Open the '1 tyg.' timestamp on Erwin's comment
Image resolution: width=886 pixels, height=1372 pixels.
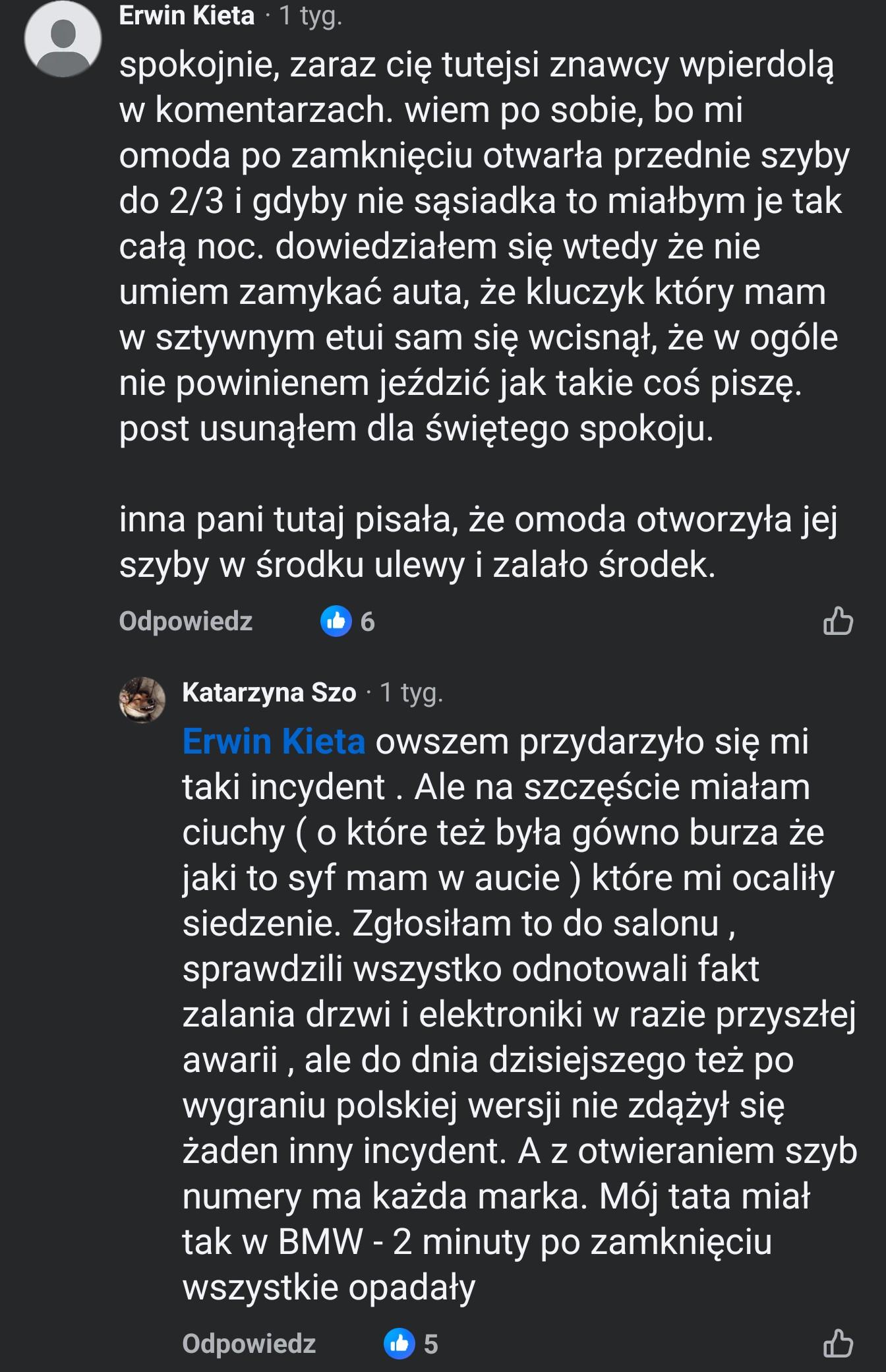click(x=310, y=15)
